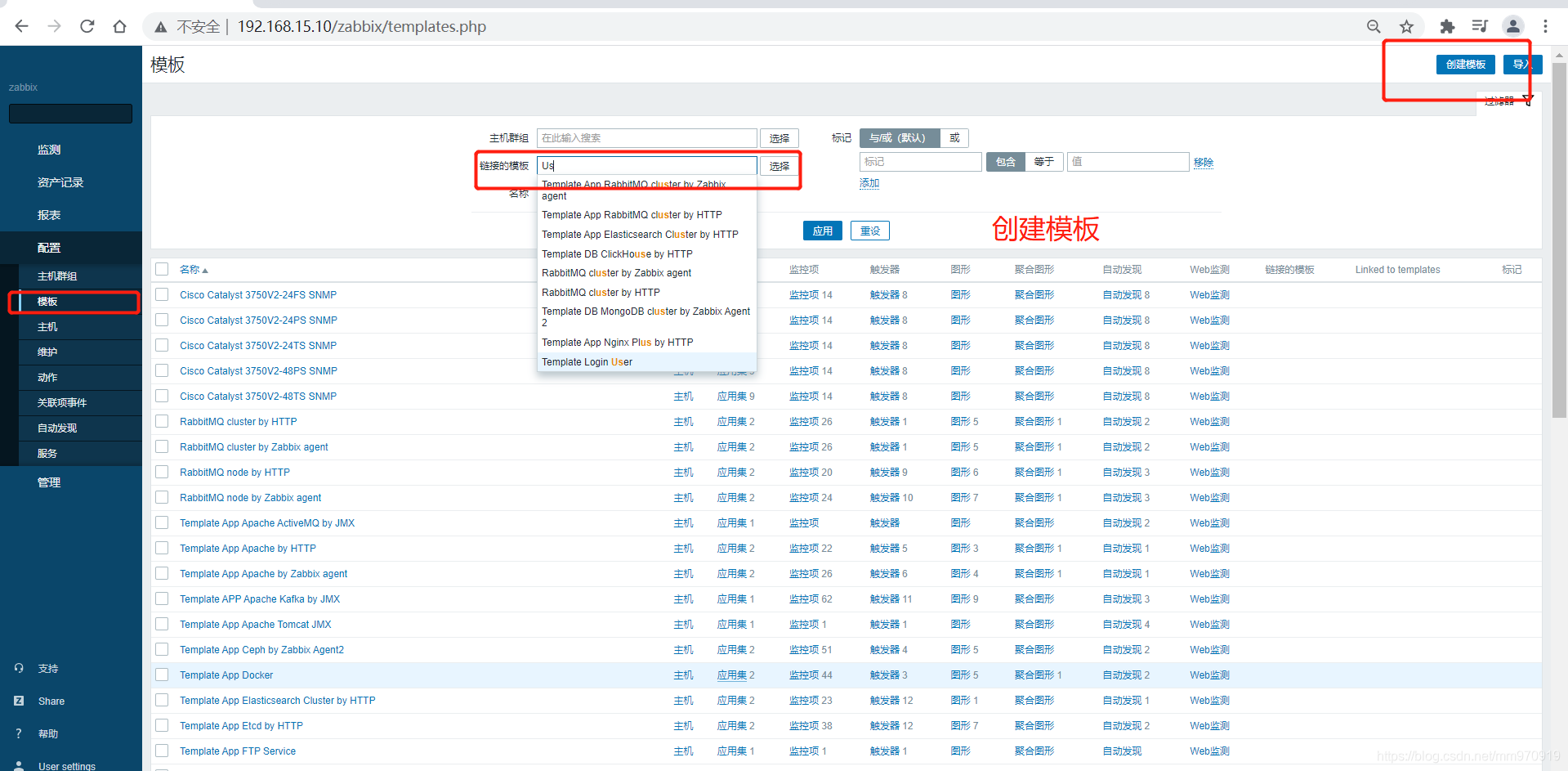The height and width of the screenshot is (771, 1568).
Task: Focus the sidebar search box under zabbix
Action: [x=70, y=114]
